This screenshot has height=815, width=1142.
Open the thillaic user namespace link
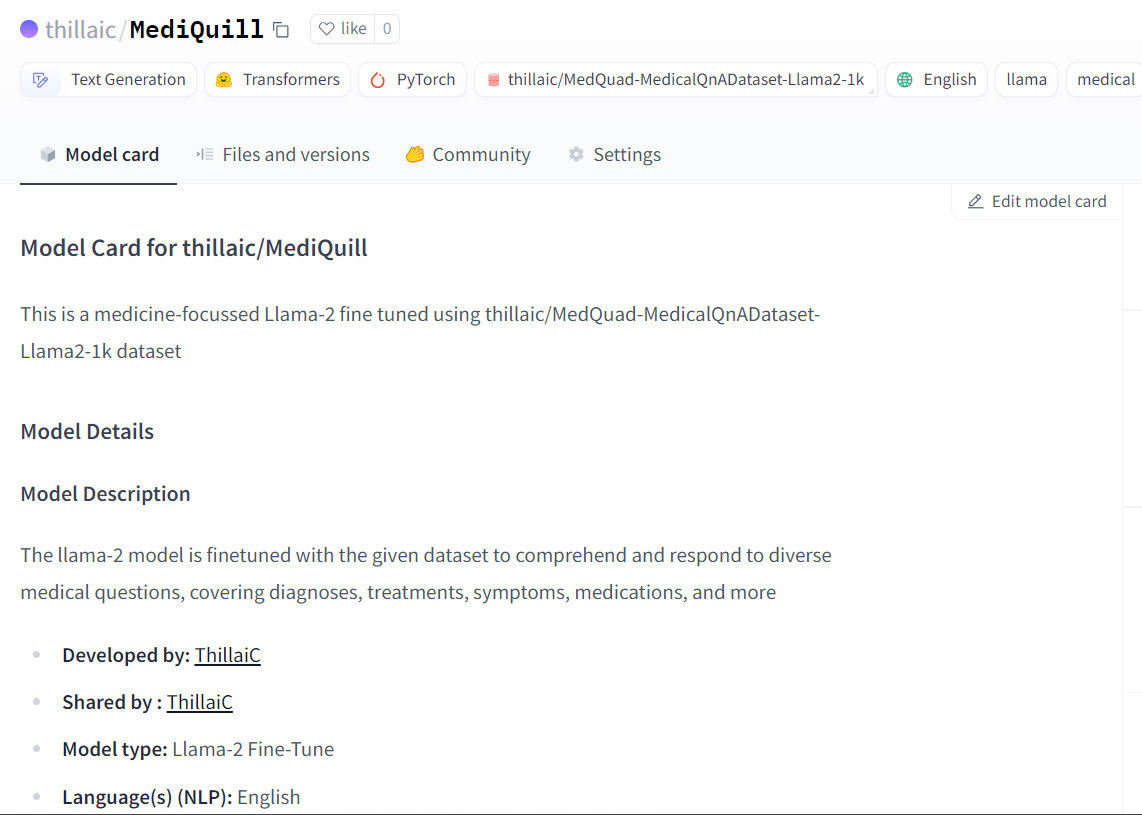pyautogui.click(x=80, y=30)
